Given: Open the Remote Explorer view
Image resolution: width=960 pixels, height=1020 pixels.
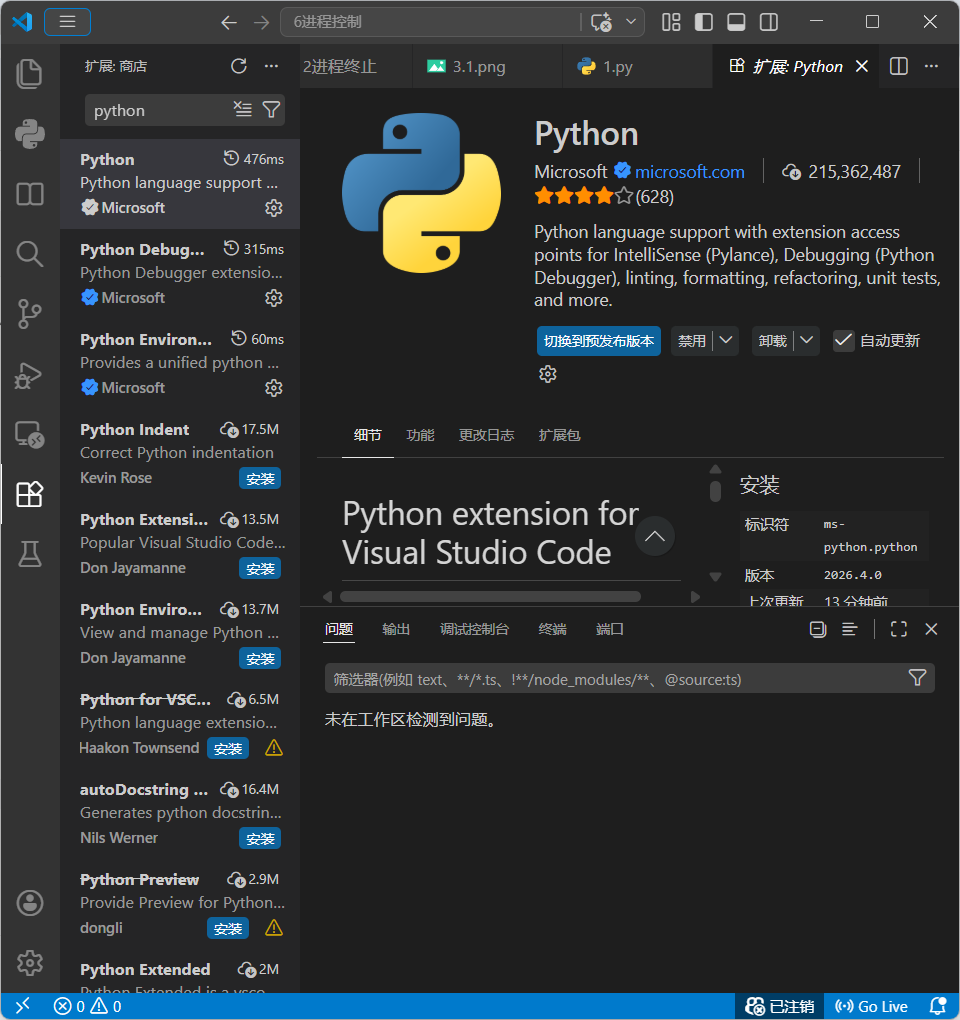Looking at the screenshot, I should [29, 435].
